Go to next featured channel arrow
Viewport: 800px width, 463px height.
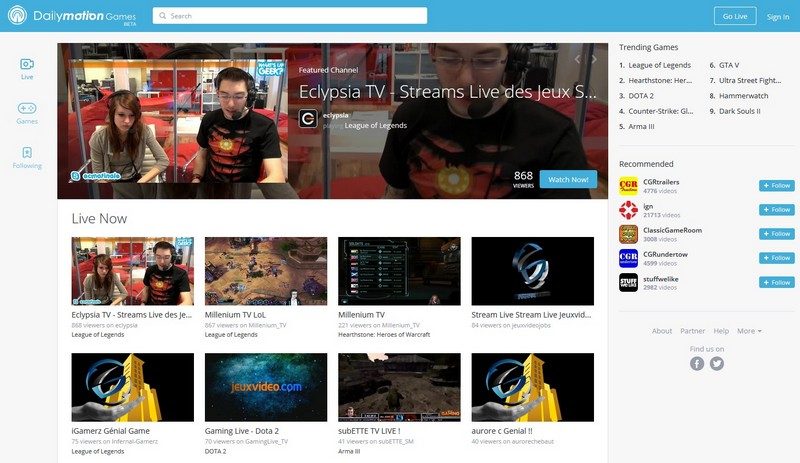coord(594,59)
